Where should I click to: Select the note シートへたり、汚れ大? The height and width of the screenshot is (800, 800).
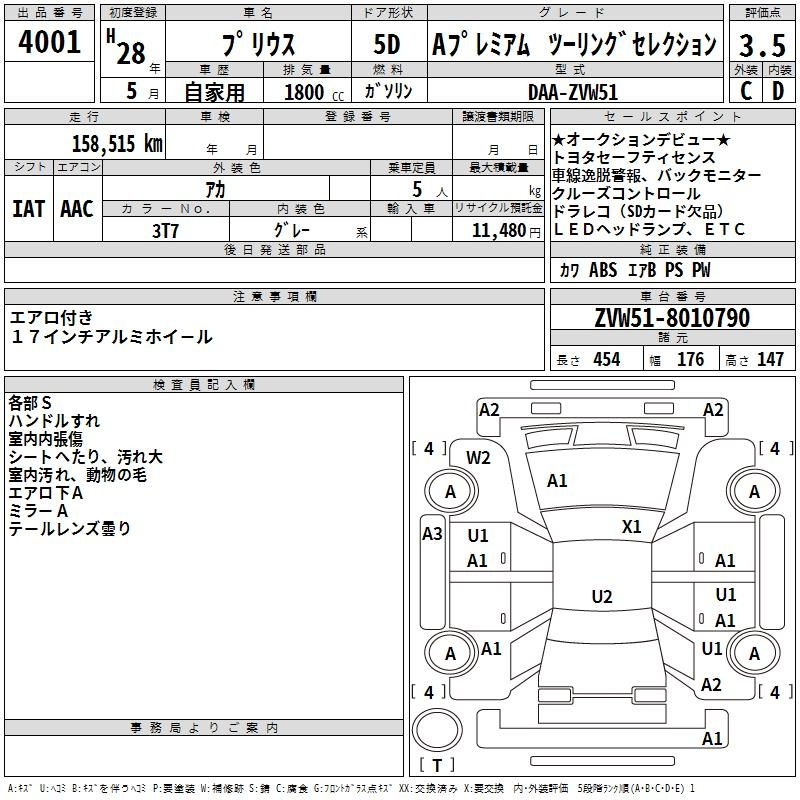85,456
